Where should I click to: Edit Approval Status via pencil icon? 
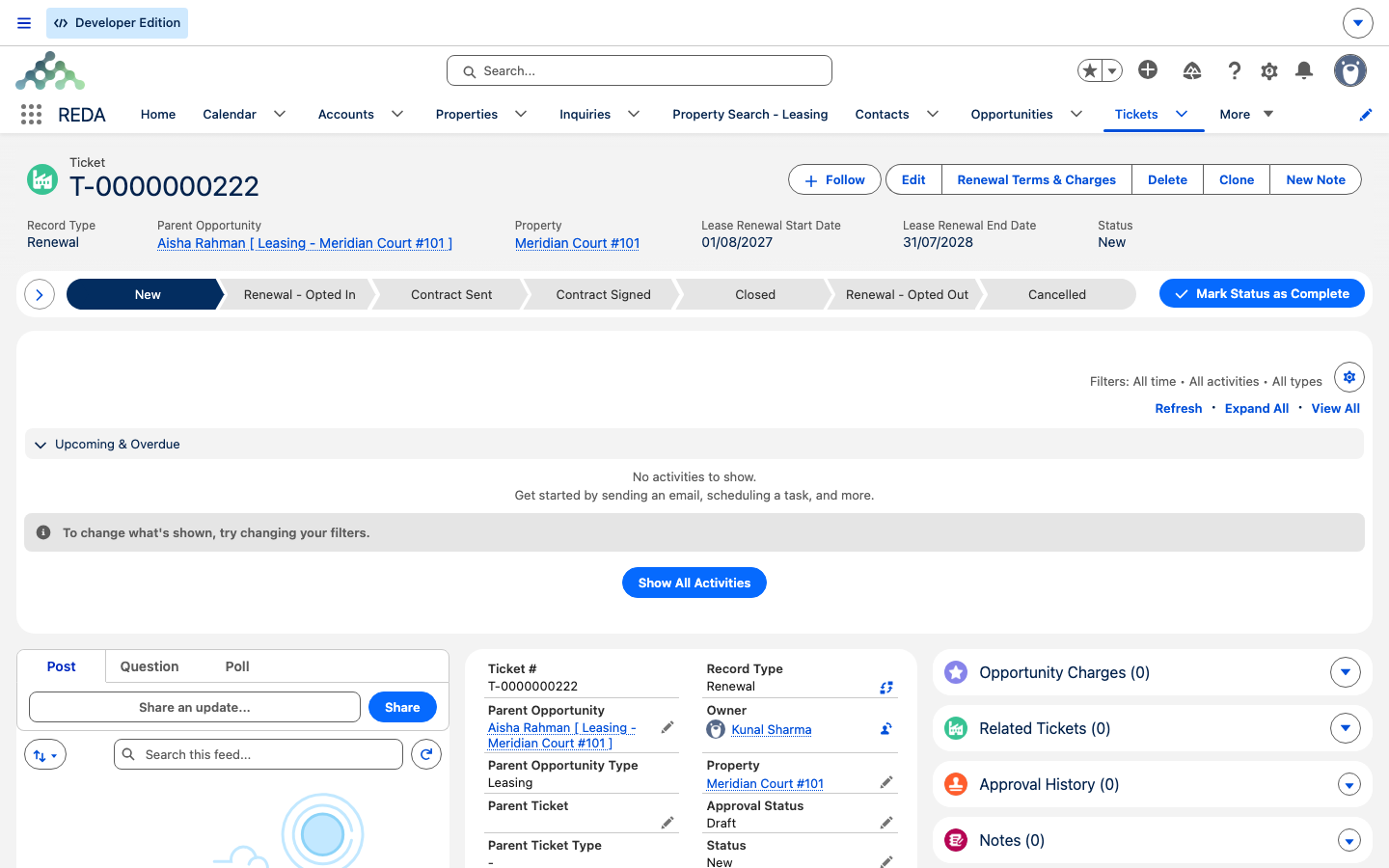pyautogui.click(x=886, y=823)
